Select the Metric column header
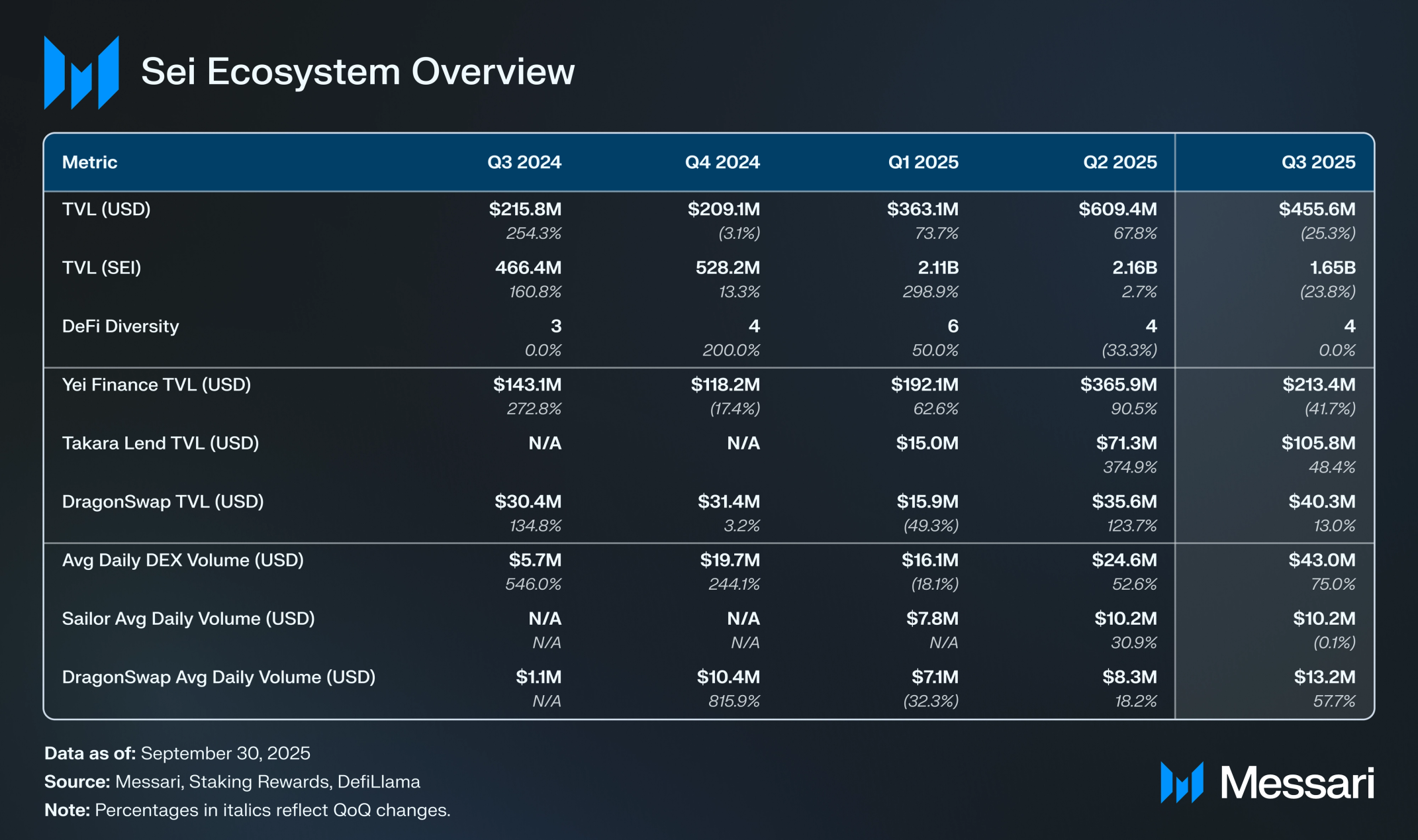1418x840 pixels. click(x=89, y=162)
